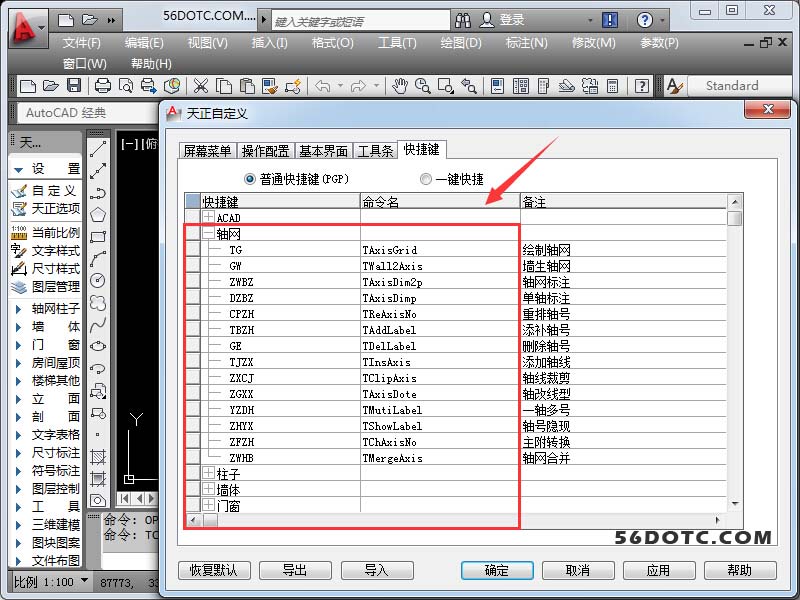The height and width of the screenshot is (600, 800).
Task: Select the Rectangle draw tool
Action: pyautogui.click(x=98, y=237)
